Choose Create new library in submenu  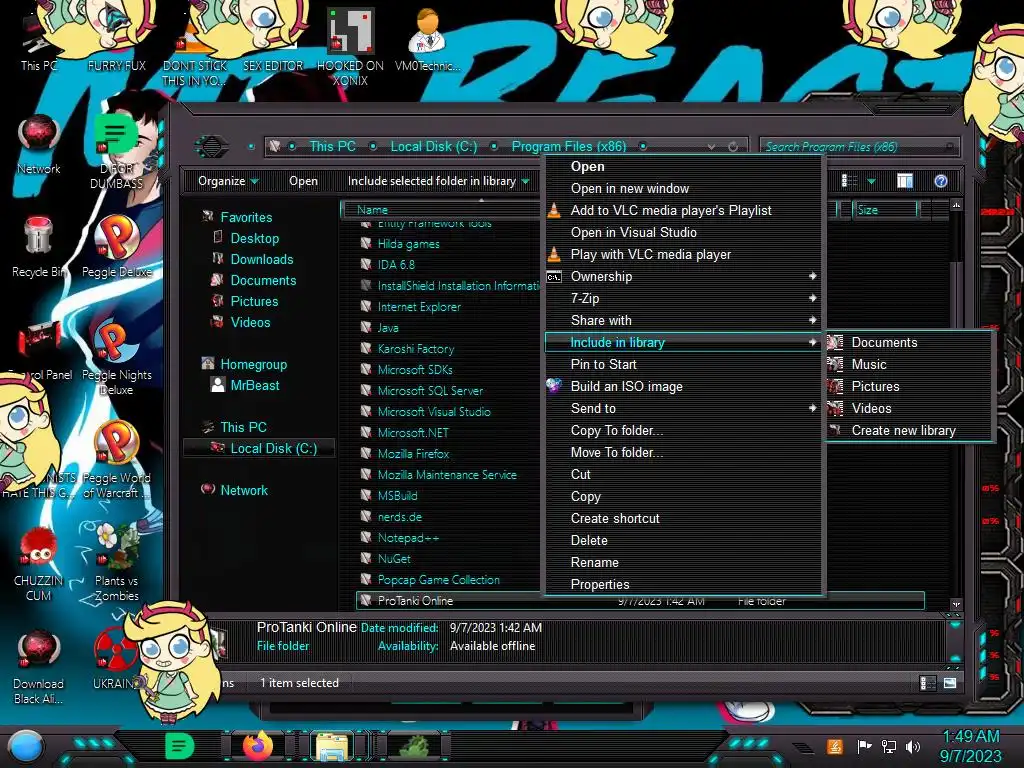click(909, 430)
